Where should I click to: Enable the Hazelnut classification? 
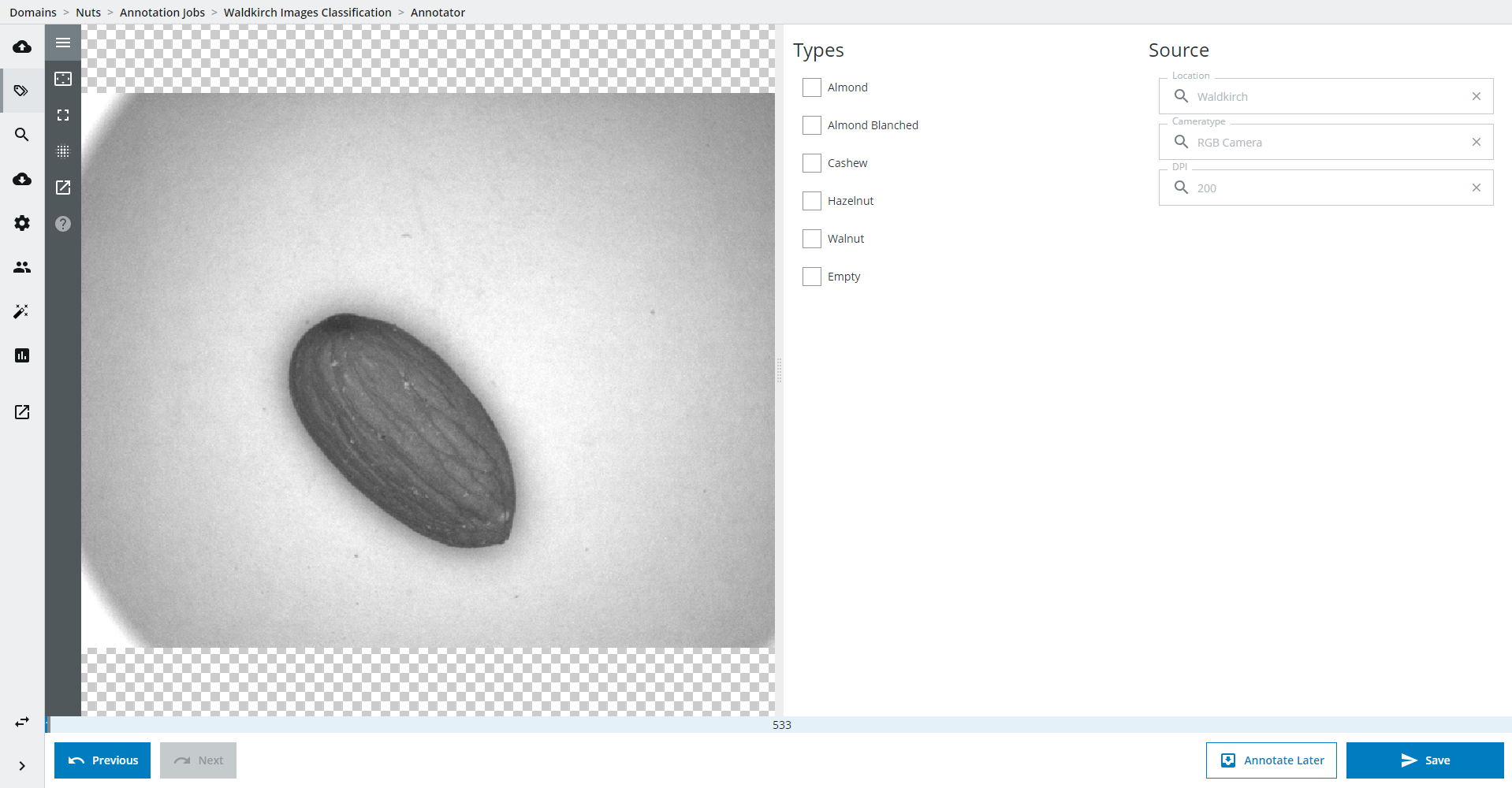(x=812, y=201)
